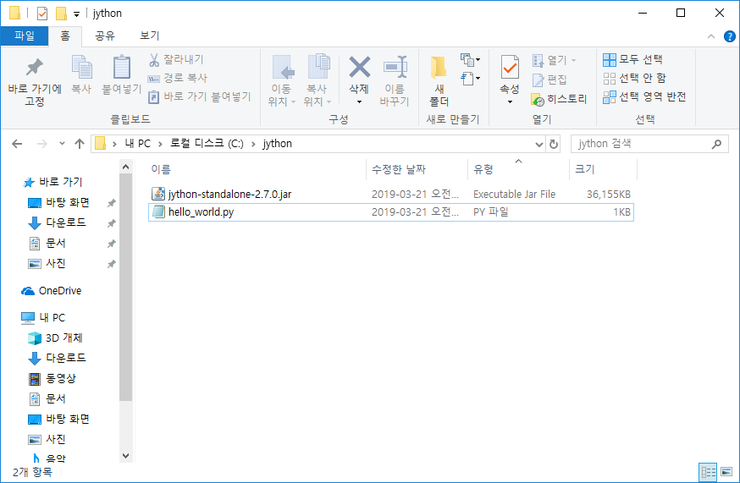
Task: Click 모두 선택 to select all files
Action: 633,60
